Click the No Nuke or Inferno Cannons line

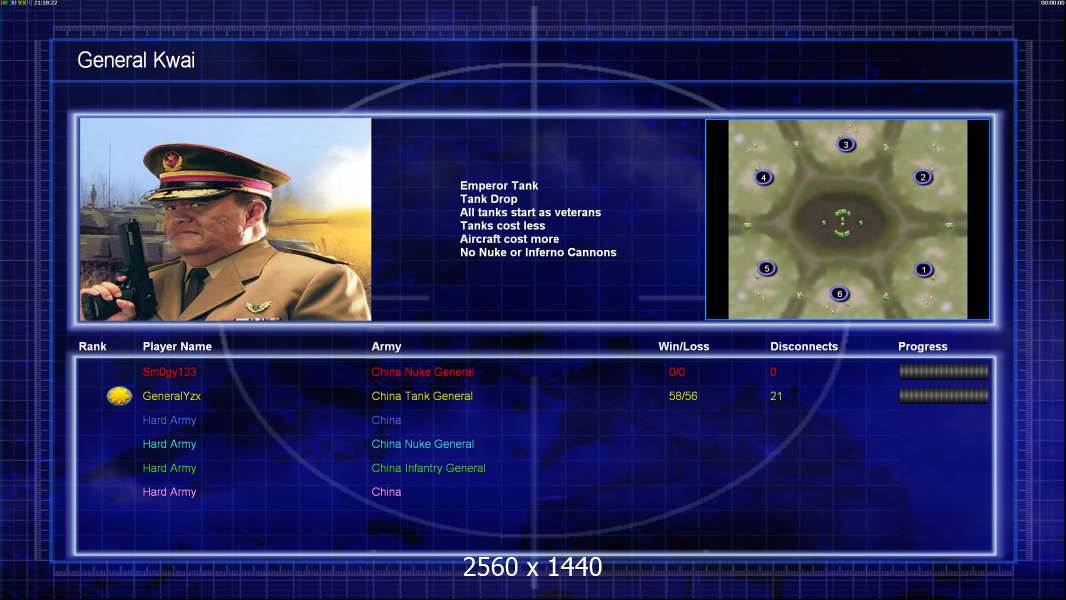click(538, 252)
